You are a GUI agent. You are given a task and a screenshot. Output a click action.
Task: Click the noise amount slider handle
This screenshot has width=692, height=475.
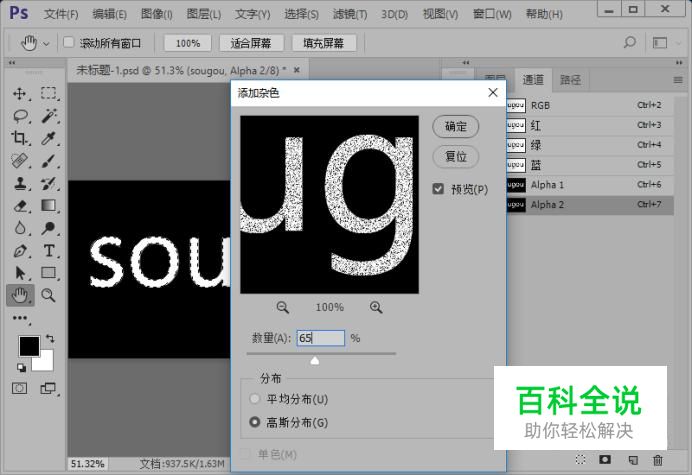coord(315,361)
